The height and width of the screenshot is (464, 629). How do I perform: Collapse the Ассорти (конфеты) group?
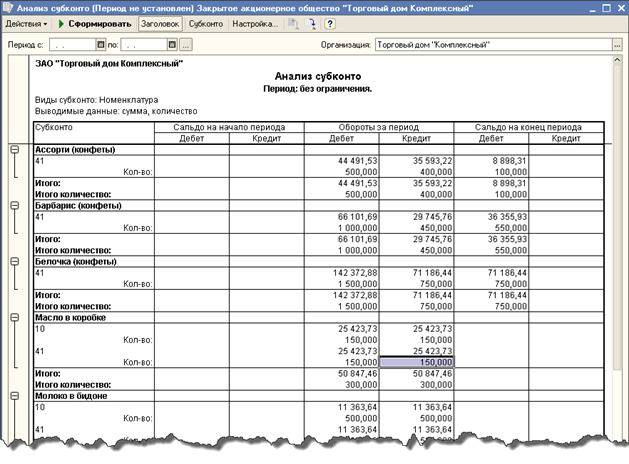pyautogui.click(x=15, y=150)
